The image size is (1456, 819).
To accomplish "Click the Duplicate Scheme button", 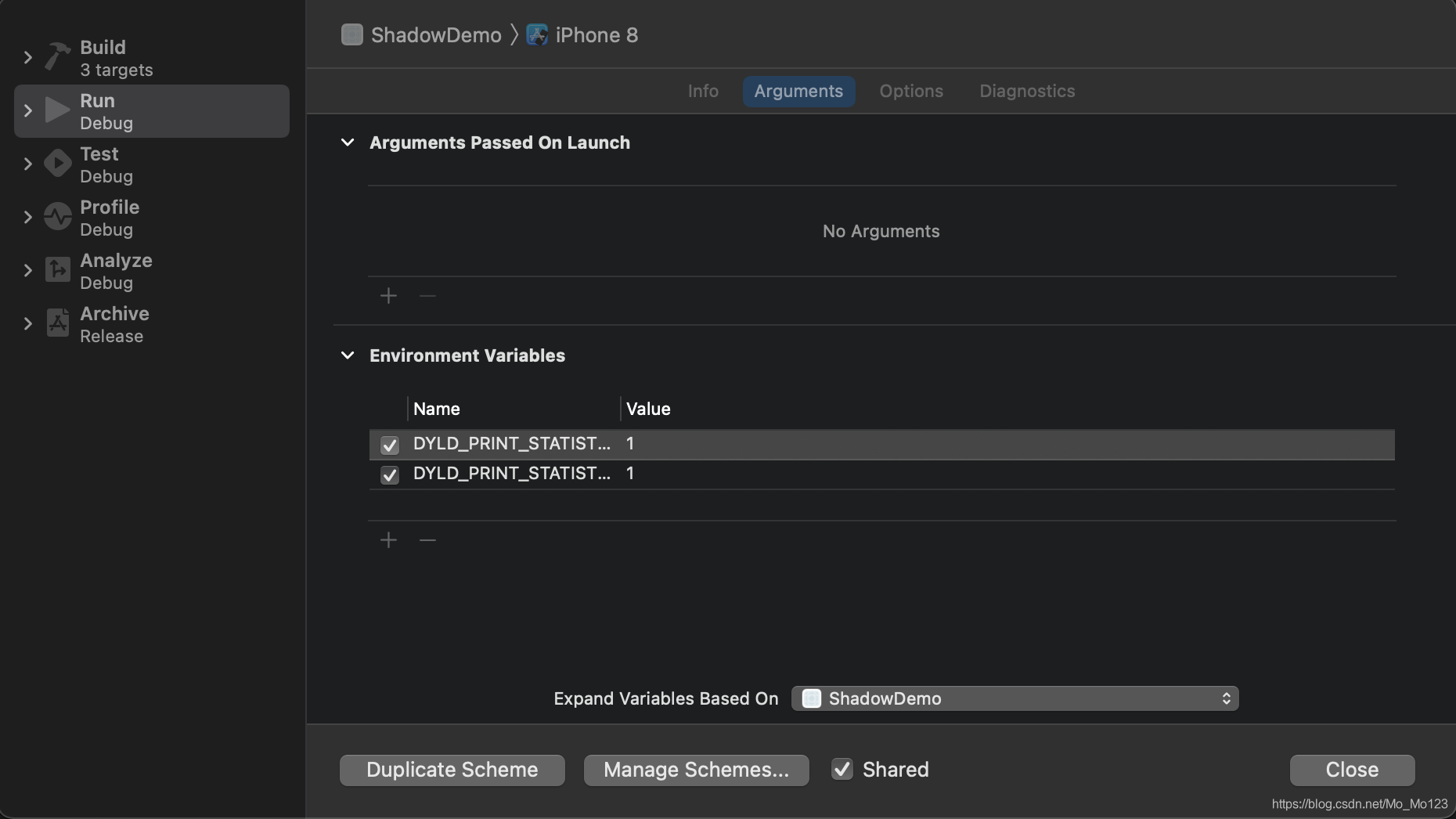I will (x=452, y=770).
